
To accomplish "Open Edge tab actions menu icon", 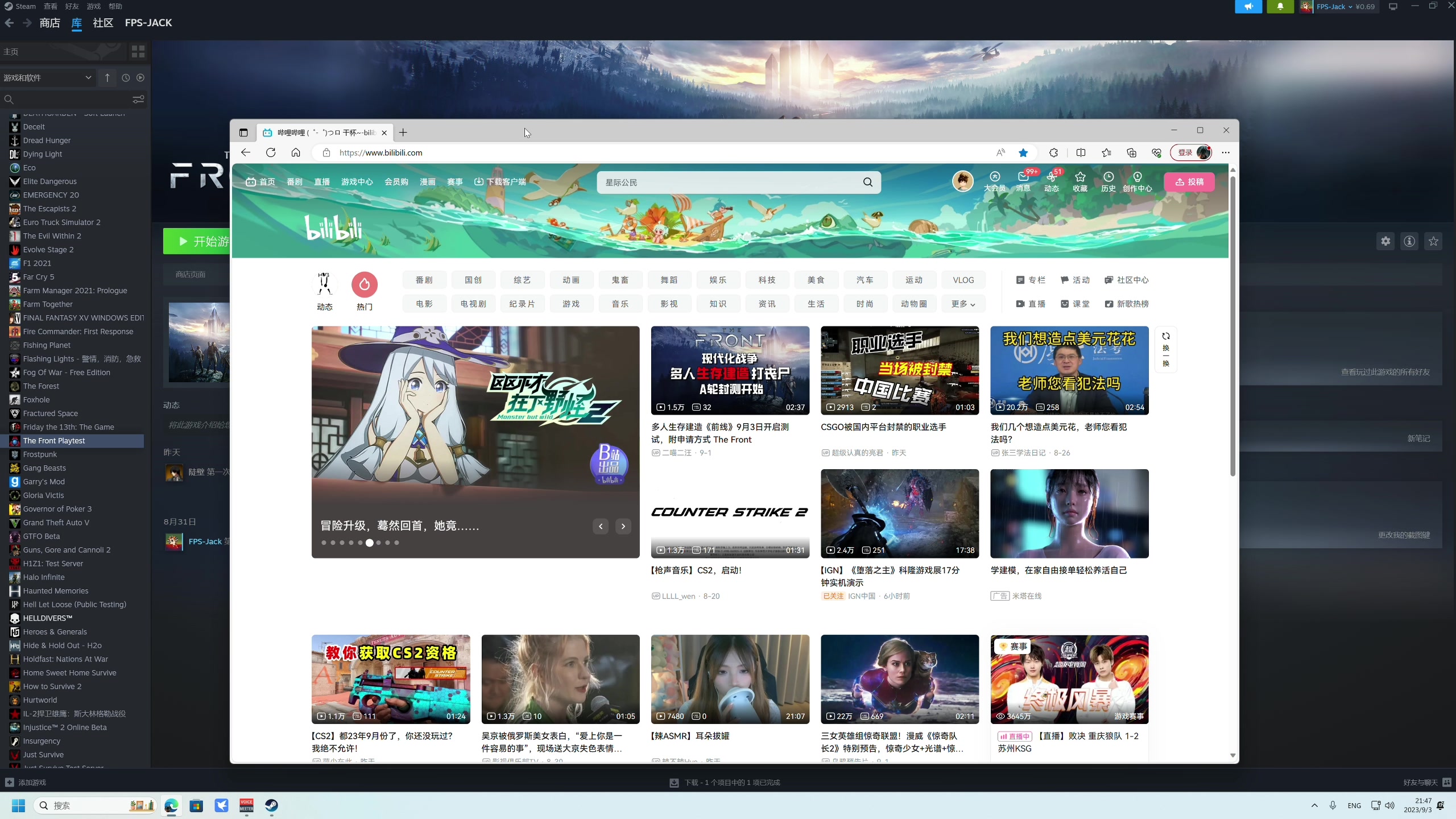I will point(243,133).
